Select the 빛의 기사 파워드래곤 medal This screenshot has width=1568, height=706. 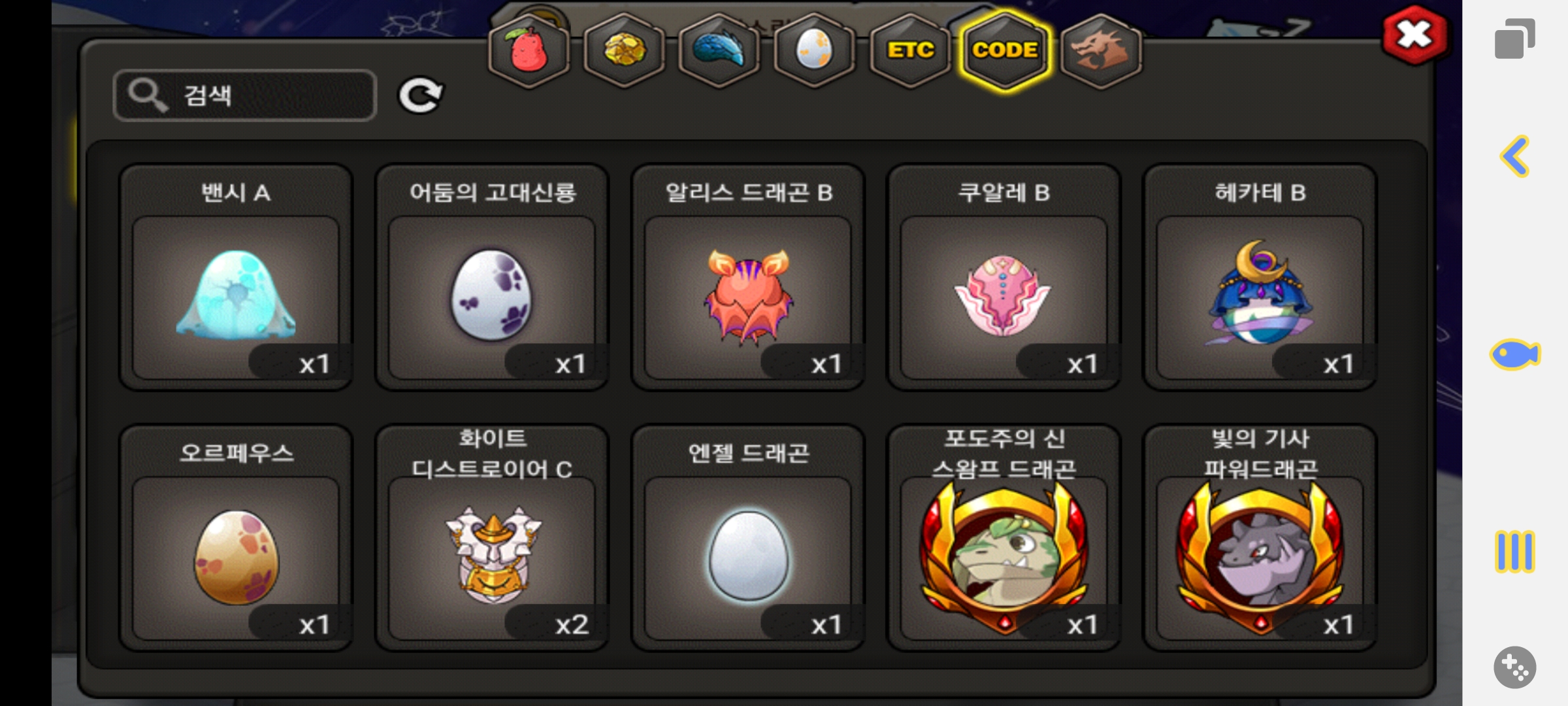[1260, 538]
